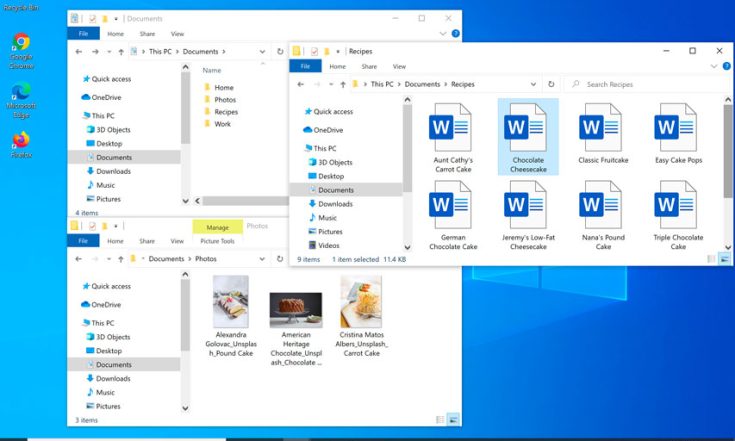Viewport: 735px width, 441px height.
Task: Click the Help icon in Recipes window
Action: tap(727, 67)
